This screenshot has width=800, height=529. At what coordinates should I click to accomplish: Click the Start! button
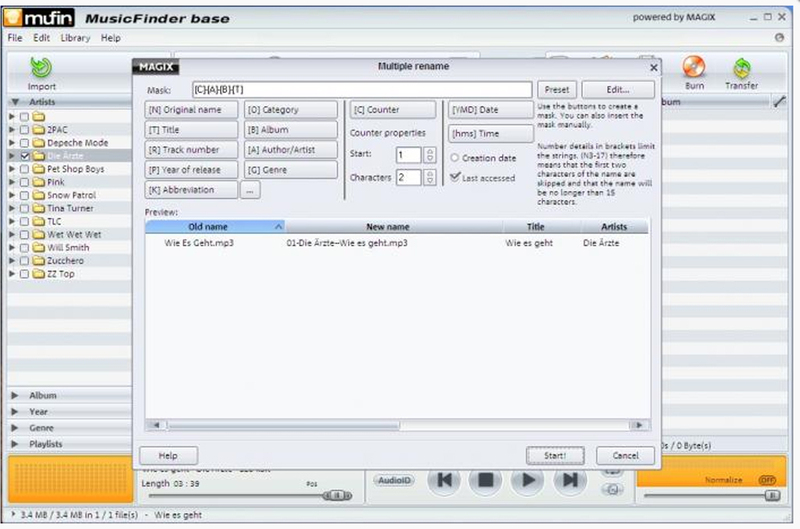[555, 456]
